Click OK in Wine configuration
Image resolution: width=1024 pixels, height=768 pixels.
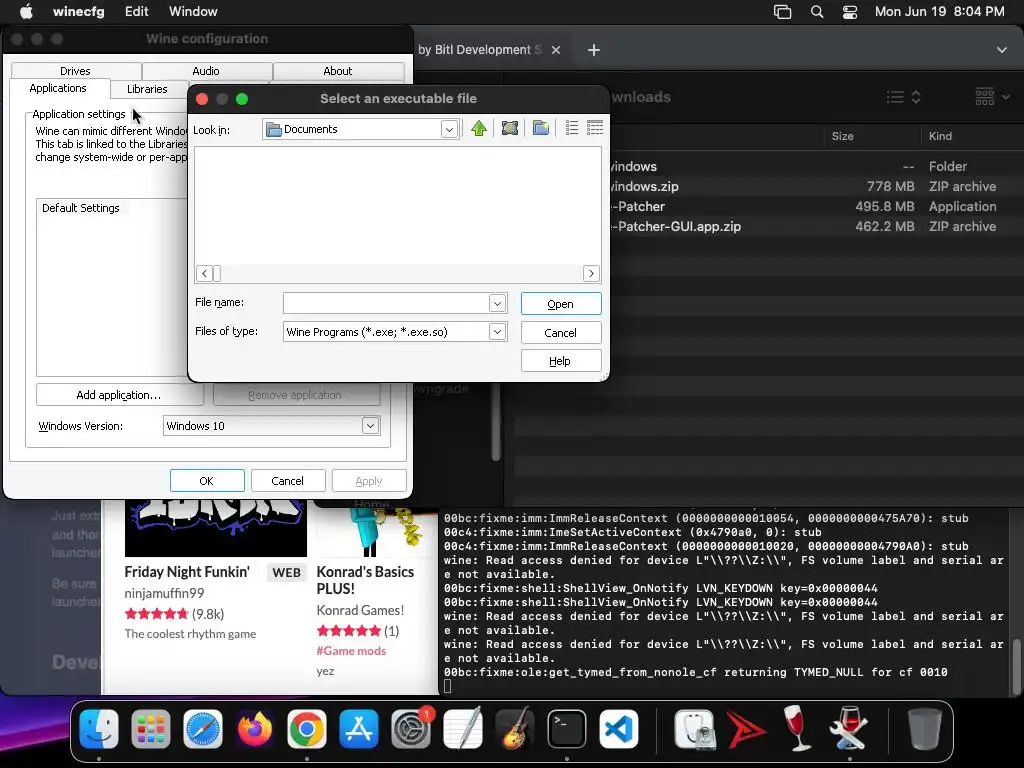[x=206, y=481]
